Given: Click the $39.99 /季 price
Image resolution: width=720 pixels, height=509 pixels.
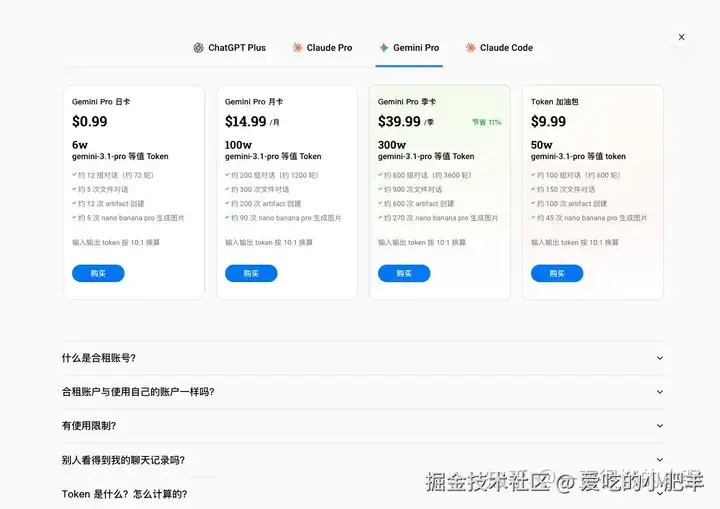Looking at the screenshot, I should point(406,122).
